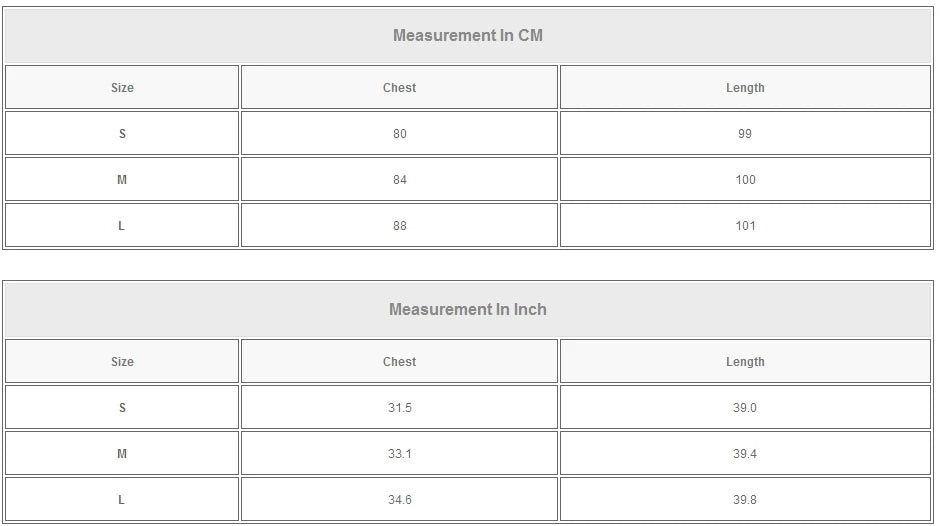
Task: Select the 33.1 inch chest cell
Action: [399, 454]
